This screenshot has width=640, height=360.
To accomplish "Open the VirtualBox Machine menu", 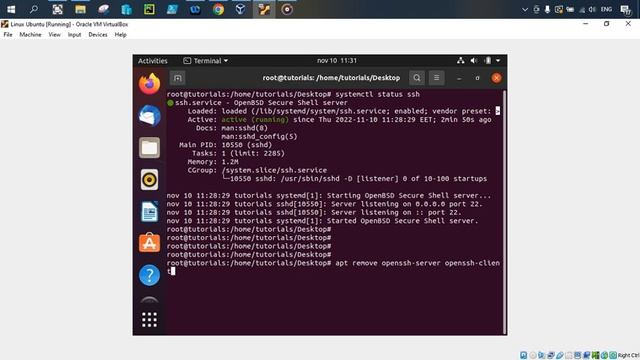I will pos(30,35).
